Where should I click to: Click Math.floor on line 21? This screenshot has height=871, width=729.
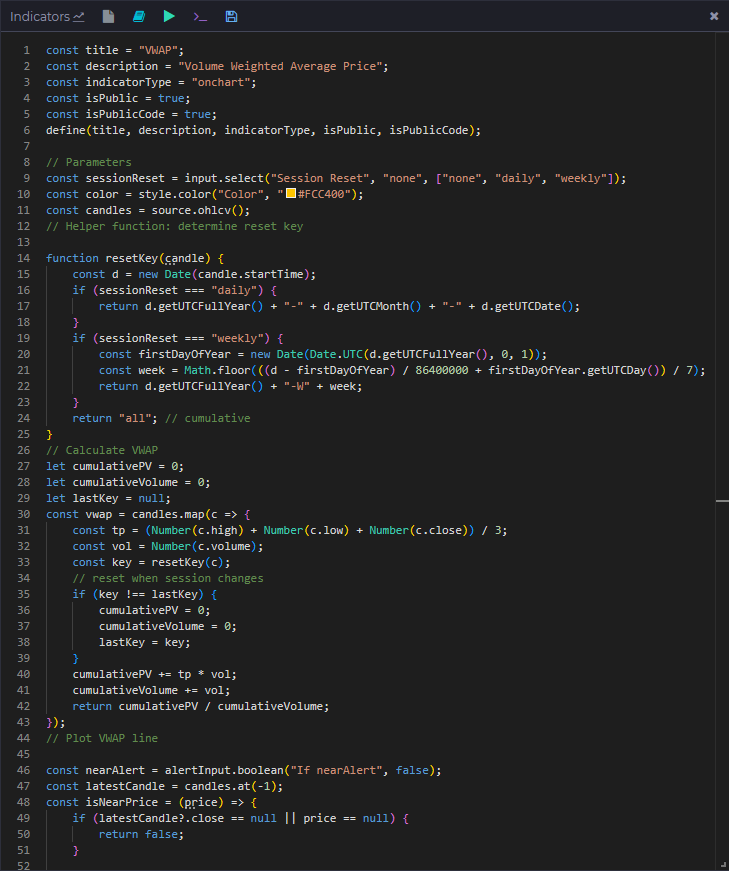point(217,371)
